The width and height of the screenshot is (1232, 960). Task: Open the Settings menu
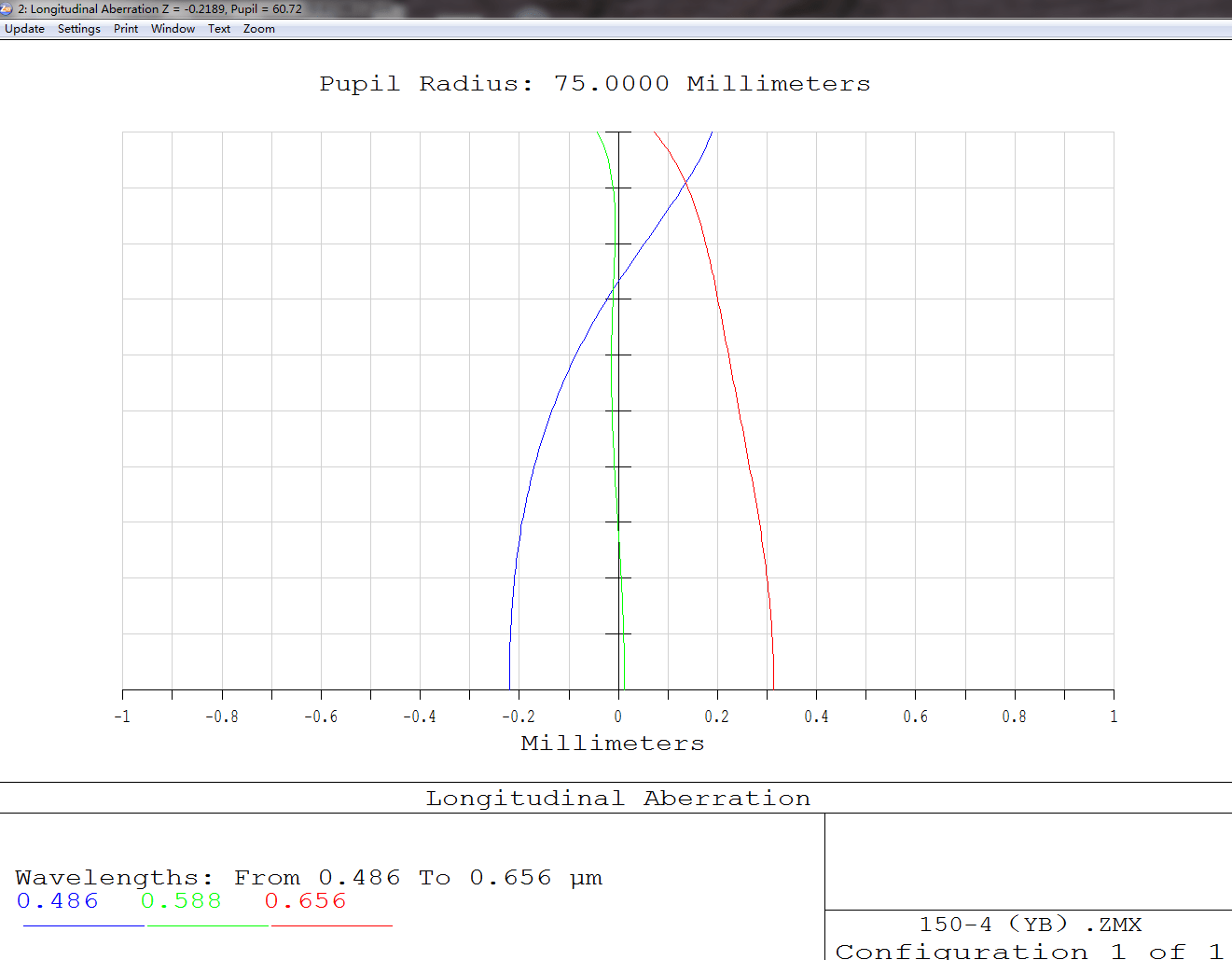point(78,29)
